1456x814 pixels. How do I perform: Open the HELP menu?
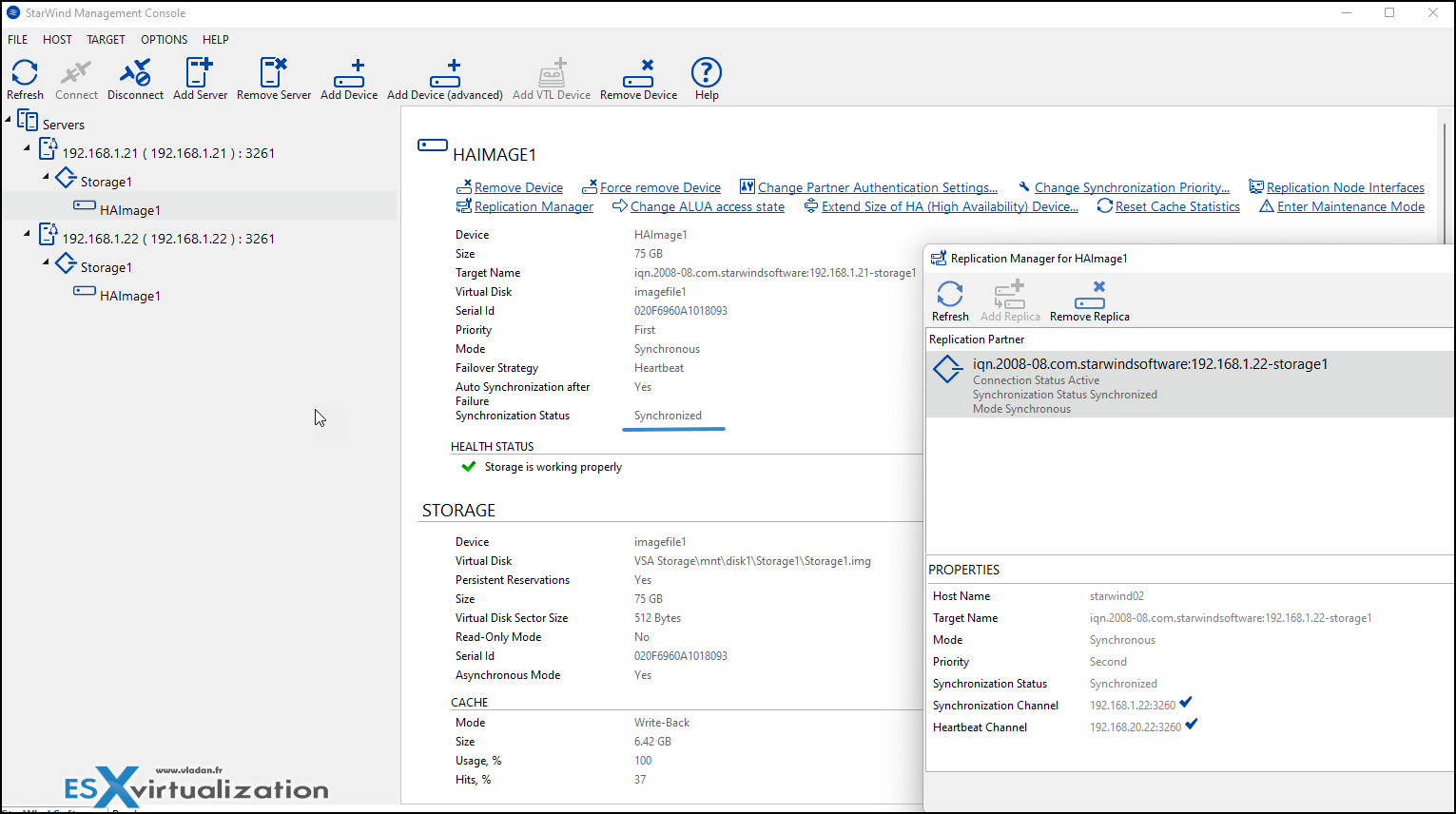coord(216,40)
